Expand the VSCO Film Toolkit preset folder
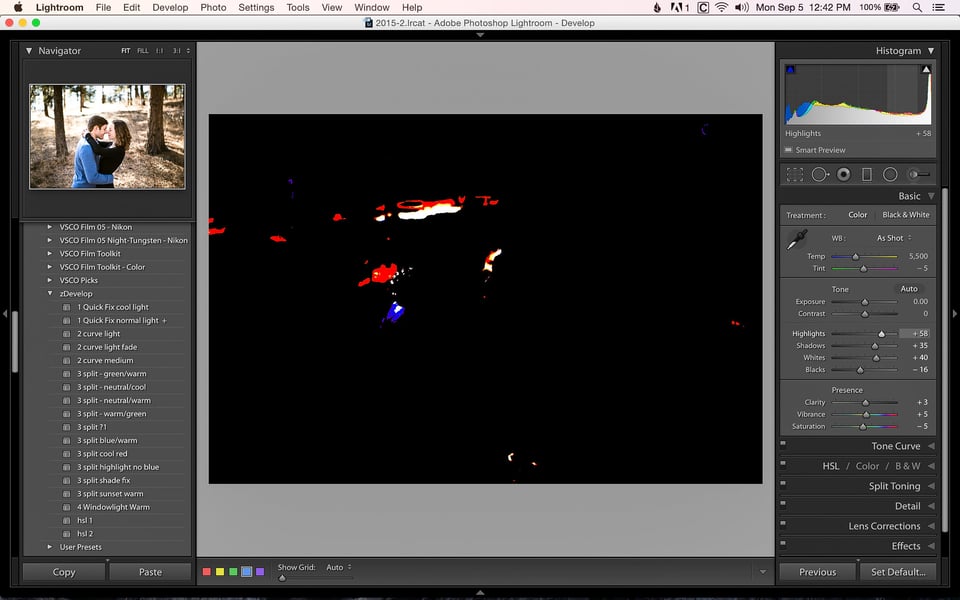Screen dimensions: 960x600 pyautogui.click(x=50, y=253)
